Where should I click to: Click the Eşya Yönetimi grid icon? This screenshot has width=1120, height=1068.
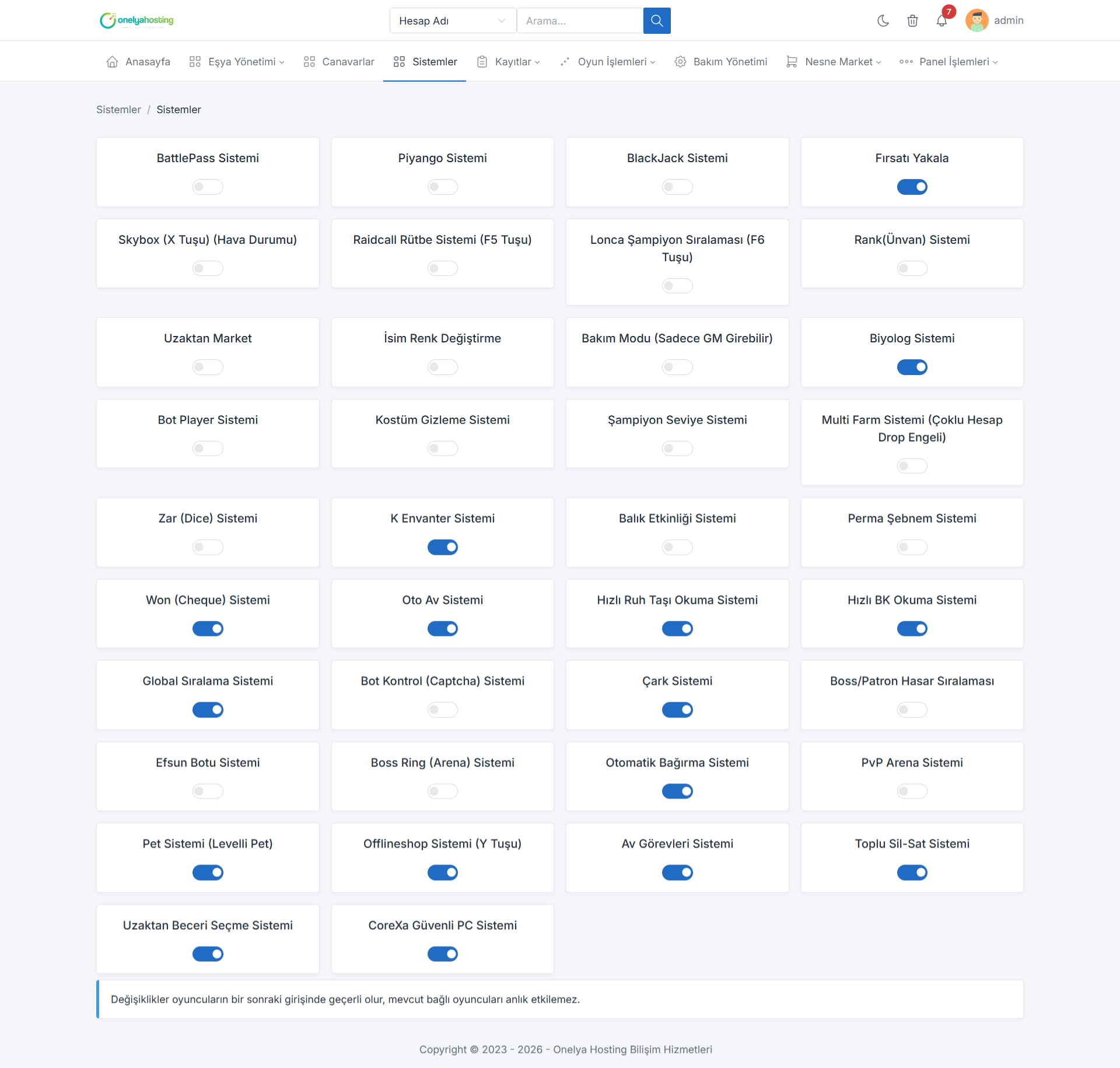pyautogui.click(x=195, y=62)
